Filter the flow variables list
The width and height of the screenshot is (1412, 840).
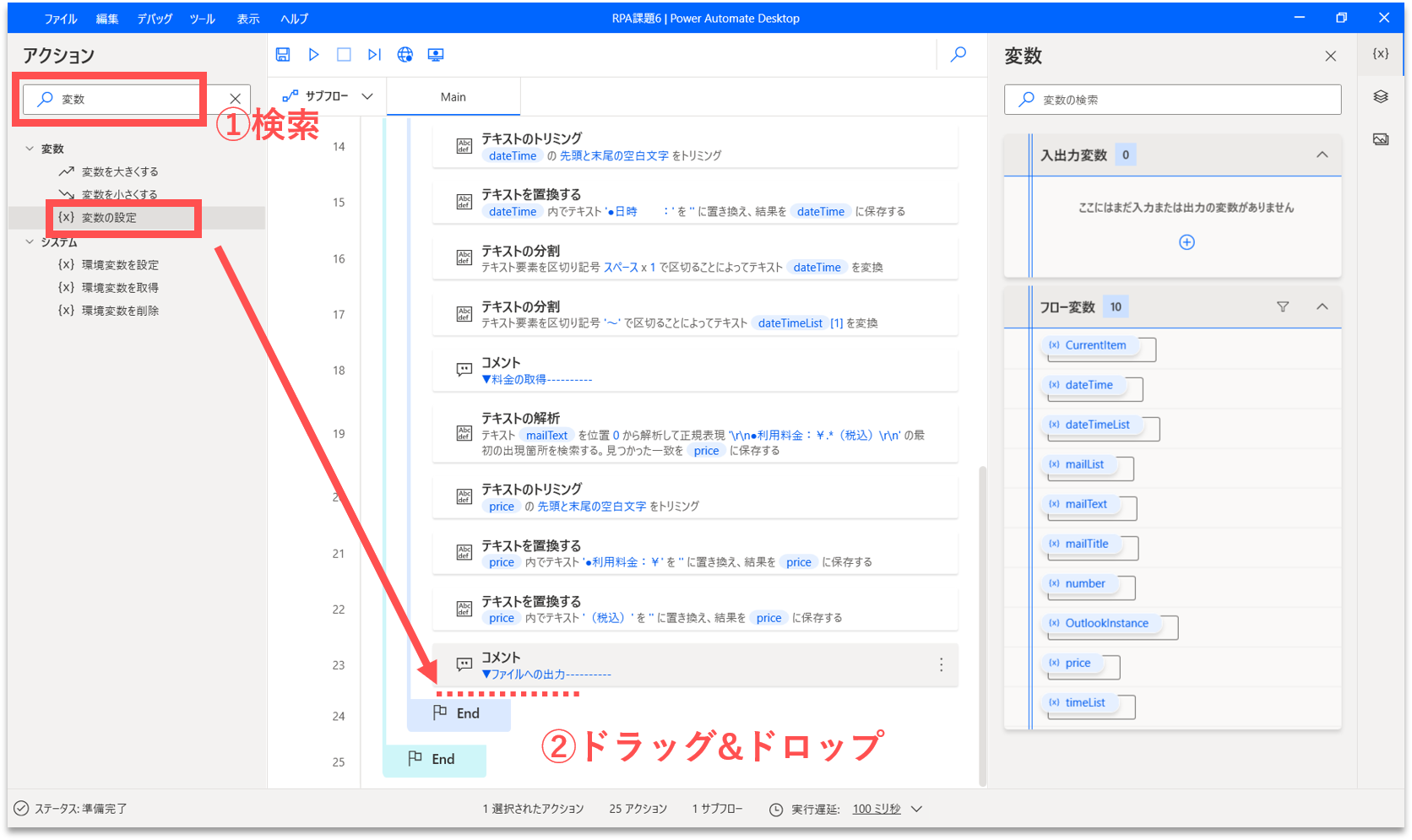click(1283, 306)
